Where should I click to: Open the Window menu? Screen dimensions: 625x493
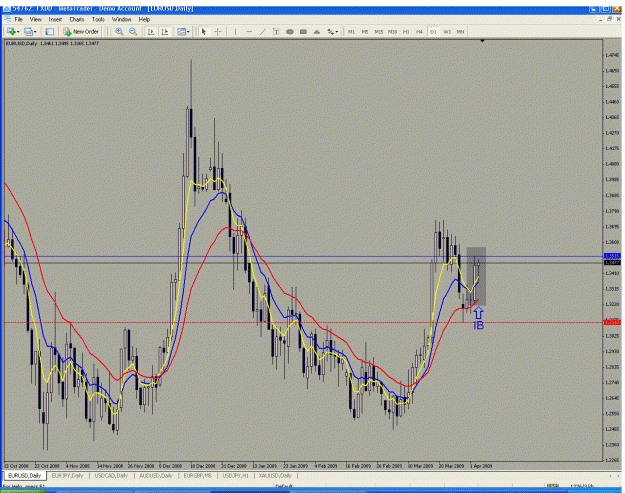[121, 19]
